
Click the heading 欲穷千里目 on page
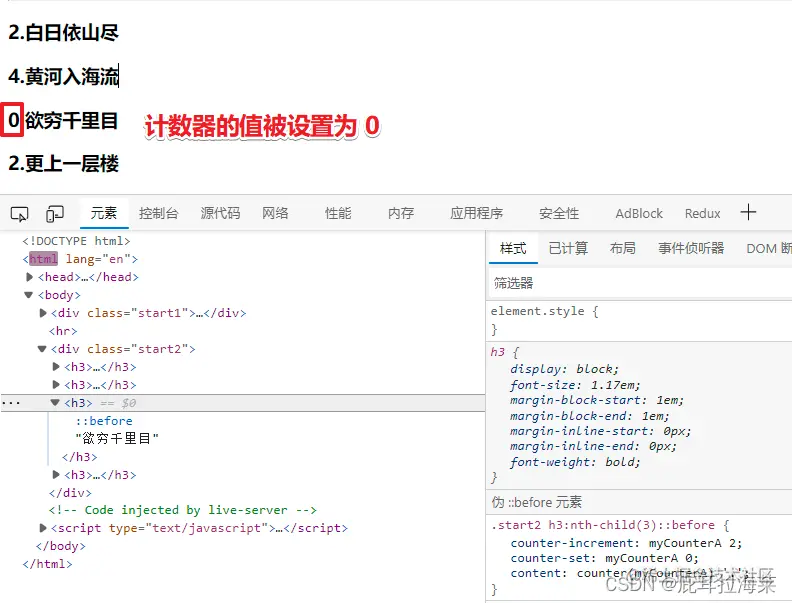click(72, 121)
